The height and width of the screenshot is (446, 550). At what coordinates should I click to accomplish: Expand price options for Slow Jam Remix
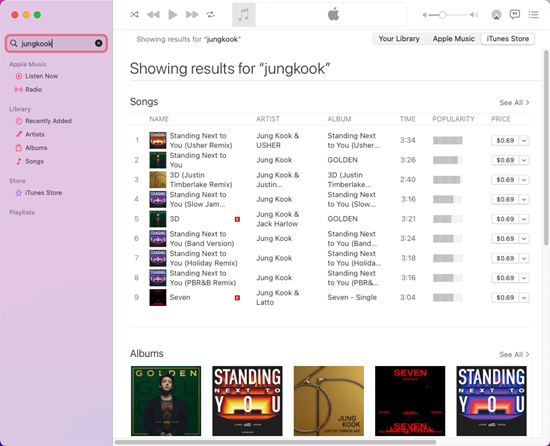click(524, 200)
